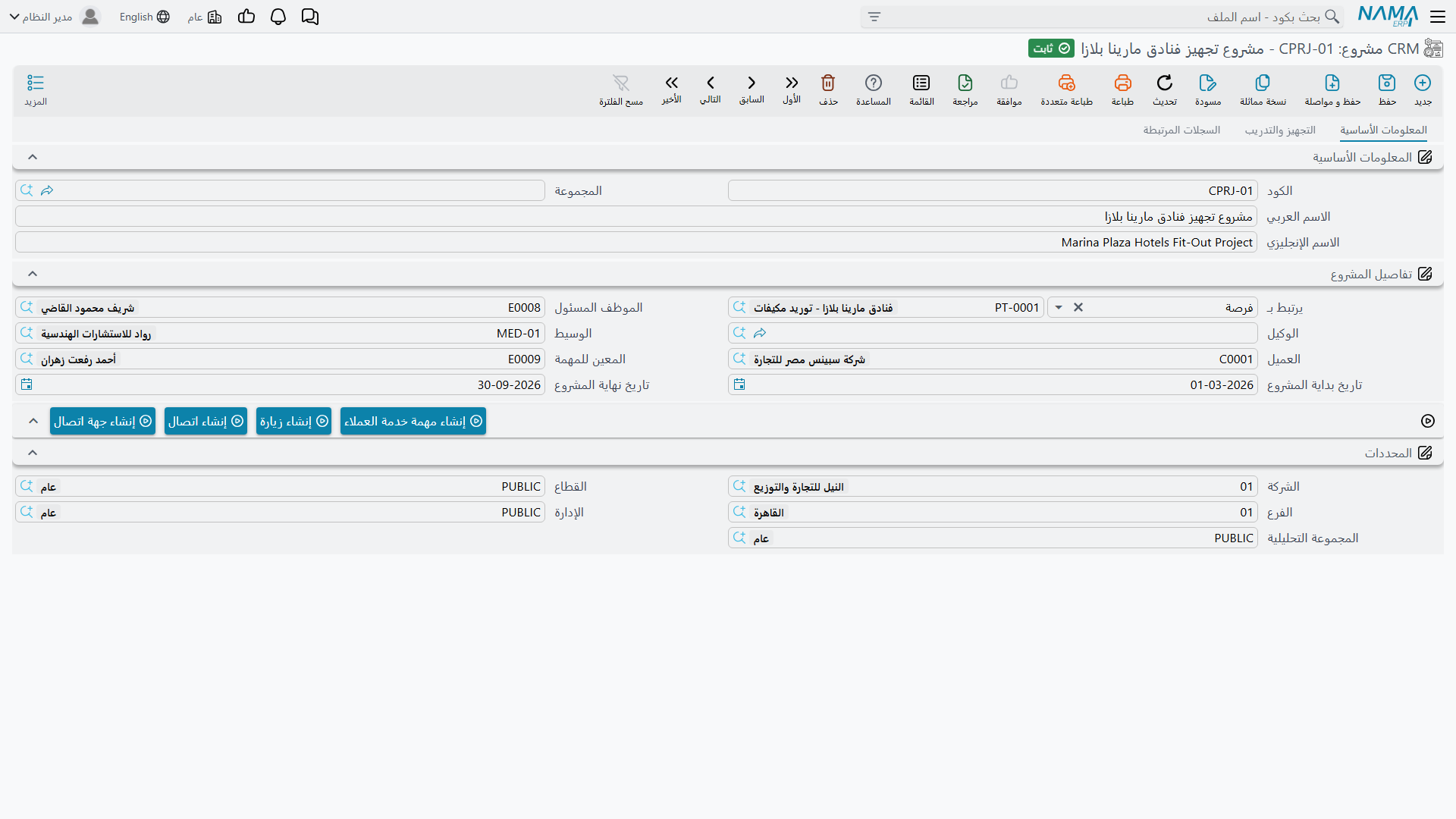1456x819 pixels.
Task: Switch to Basic Information (المعلومات الأساسية) tab
Action: tap(1383, 130)
